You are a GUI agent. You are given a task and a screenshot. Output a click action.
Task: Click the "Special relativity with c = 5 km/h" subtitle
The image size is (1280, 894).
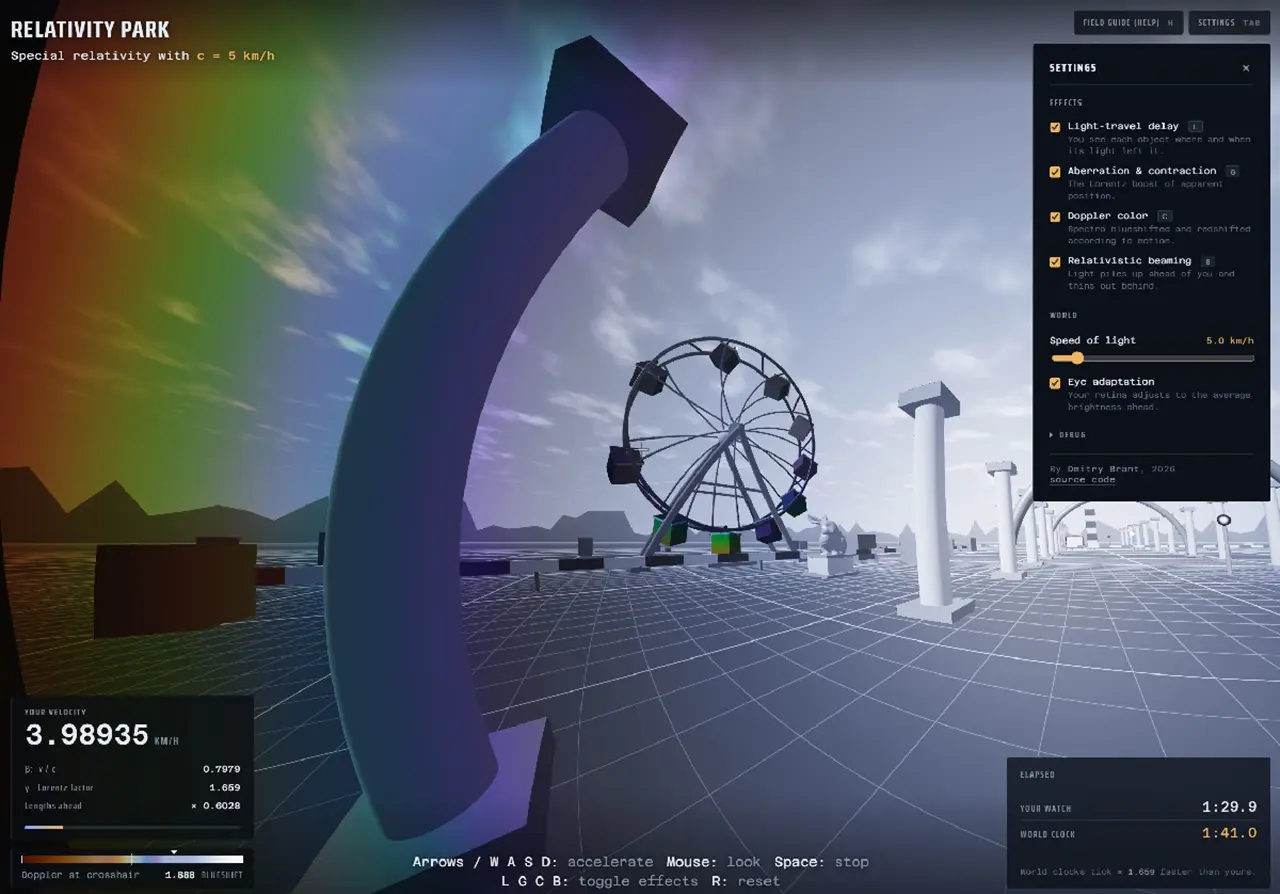tap(143, 56)
